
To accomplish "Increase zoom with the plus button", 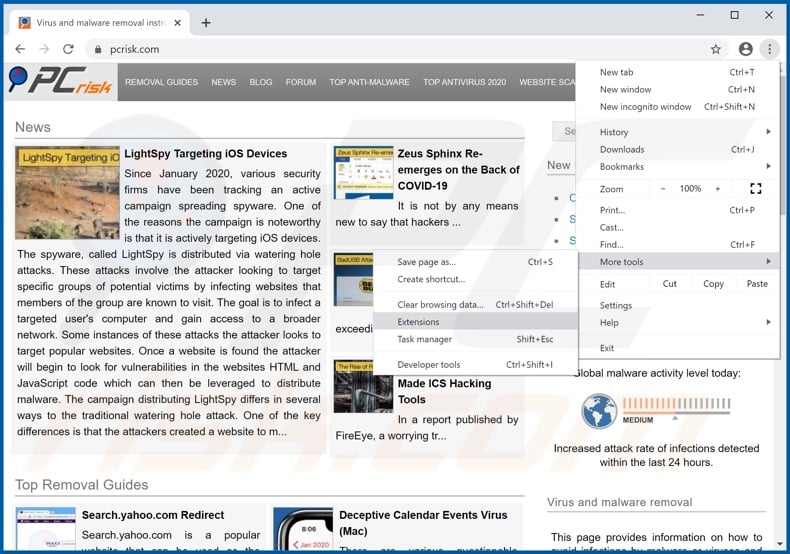I will pyautogui.click(x=717, y=189).
